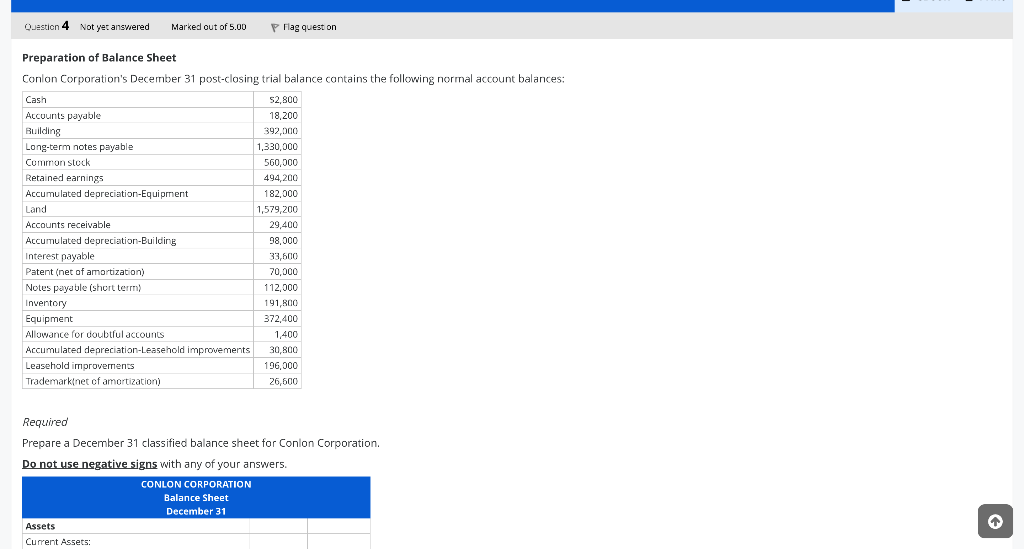The height and width of the screenshot is (549, 1024).
Task: Click the Common stock value 560,000
Action: pyautogui.click(x=281, y=163)
